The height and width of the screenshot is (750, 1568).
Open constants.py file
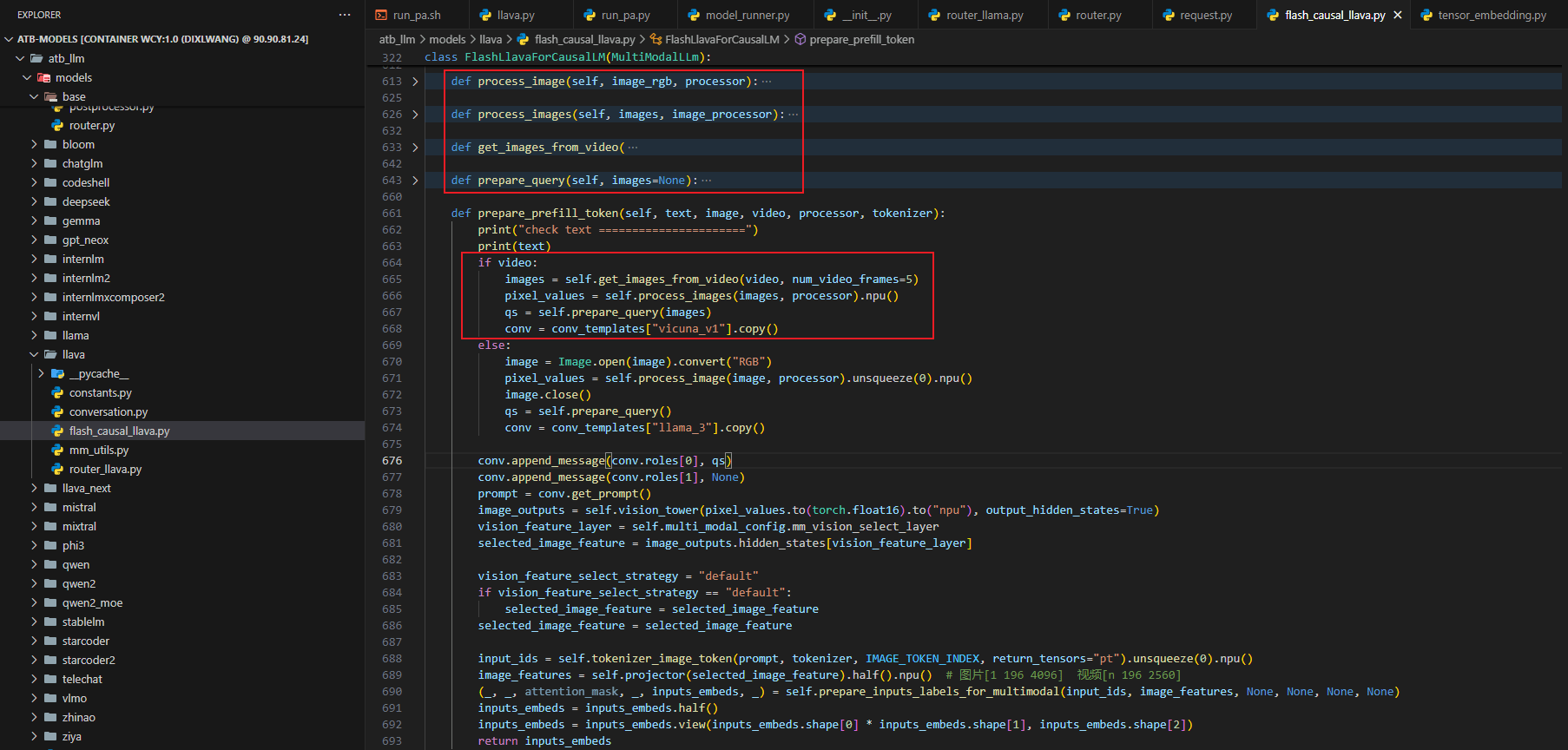pyautogui.click(x=100, y=392)
